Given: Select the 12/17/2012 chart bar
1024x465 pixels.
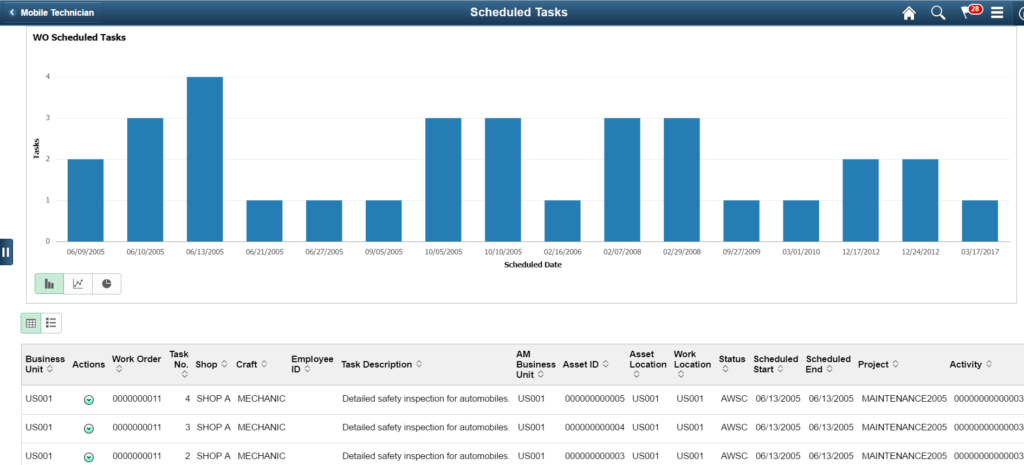Looking at the screenshot, I should [x=860, y=200].
